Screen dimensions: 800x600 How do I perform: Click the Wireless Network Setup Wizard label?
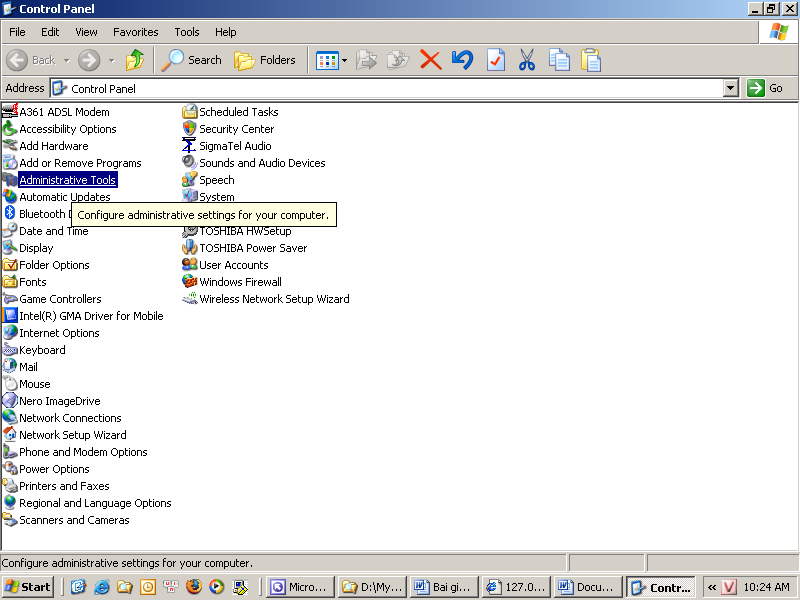pyautogui.click(x=274, y=299)
